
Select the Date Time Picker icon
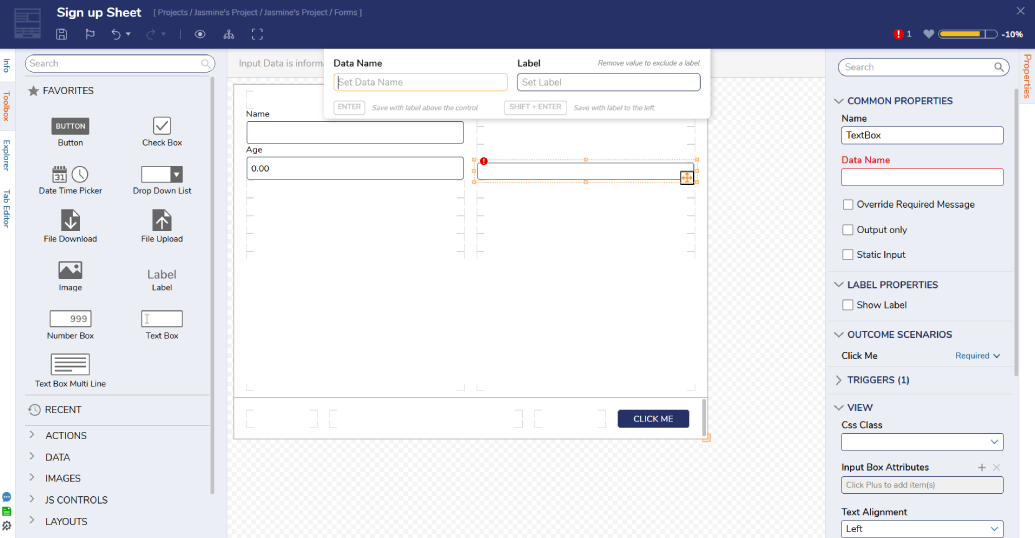[70, 174]
